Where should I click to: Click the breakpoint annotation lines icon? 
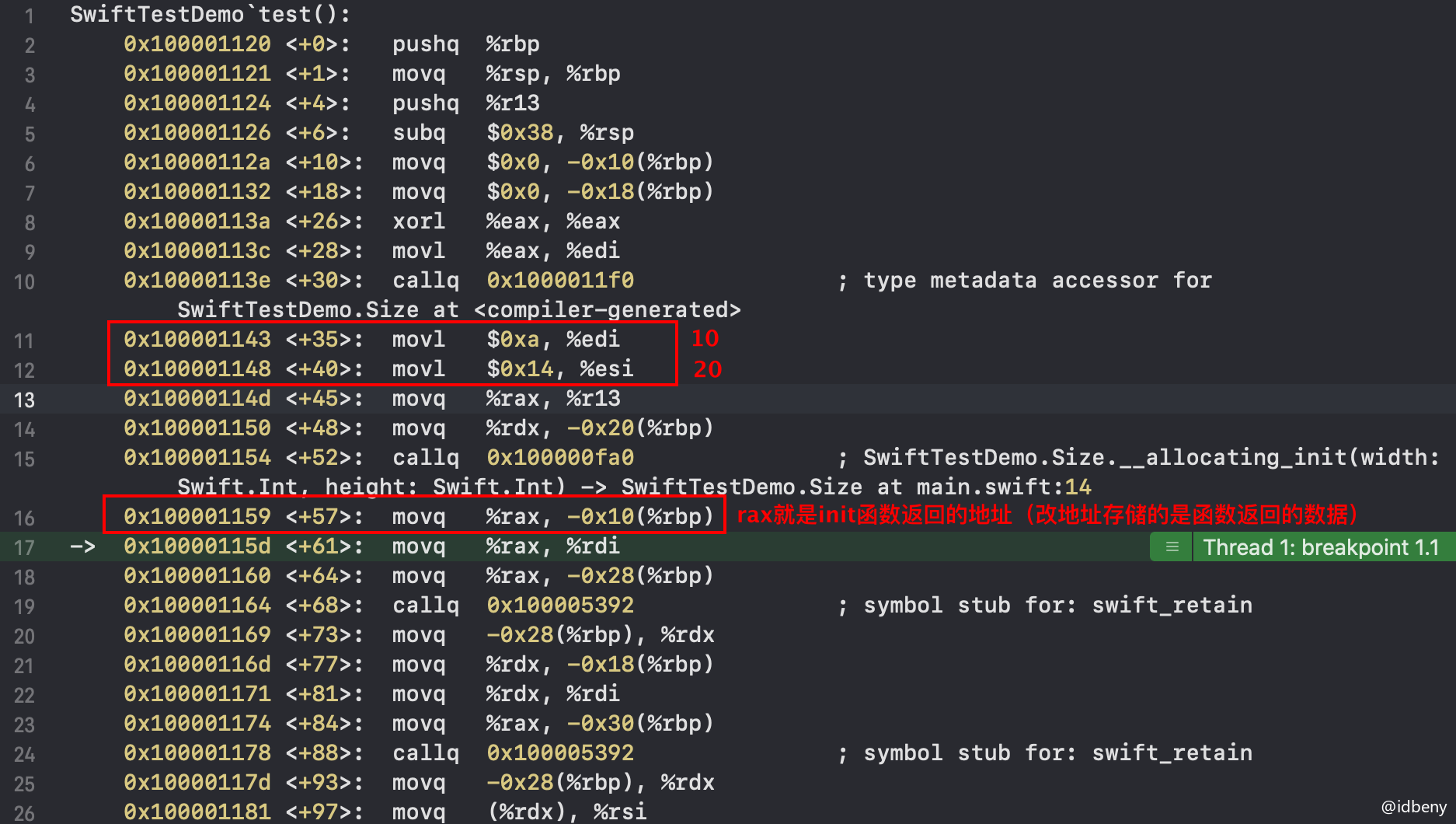[1172, 547]
